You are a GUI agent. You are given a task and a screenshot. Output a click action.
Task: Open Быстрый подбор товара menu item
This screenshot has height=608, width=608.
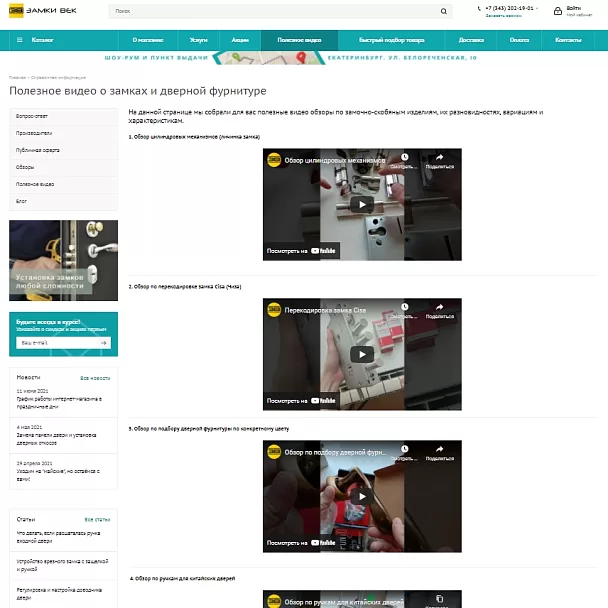(x=392, y=40)
